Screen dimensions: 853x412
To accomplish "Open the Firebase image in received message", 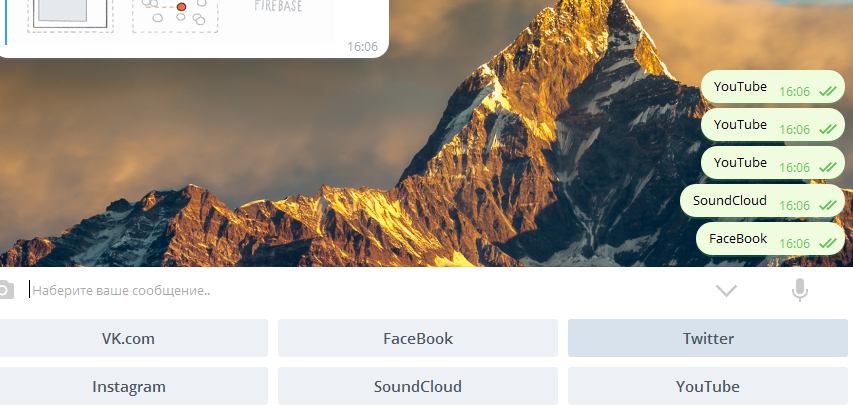I will (278, 7).
